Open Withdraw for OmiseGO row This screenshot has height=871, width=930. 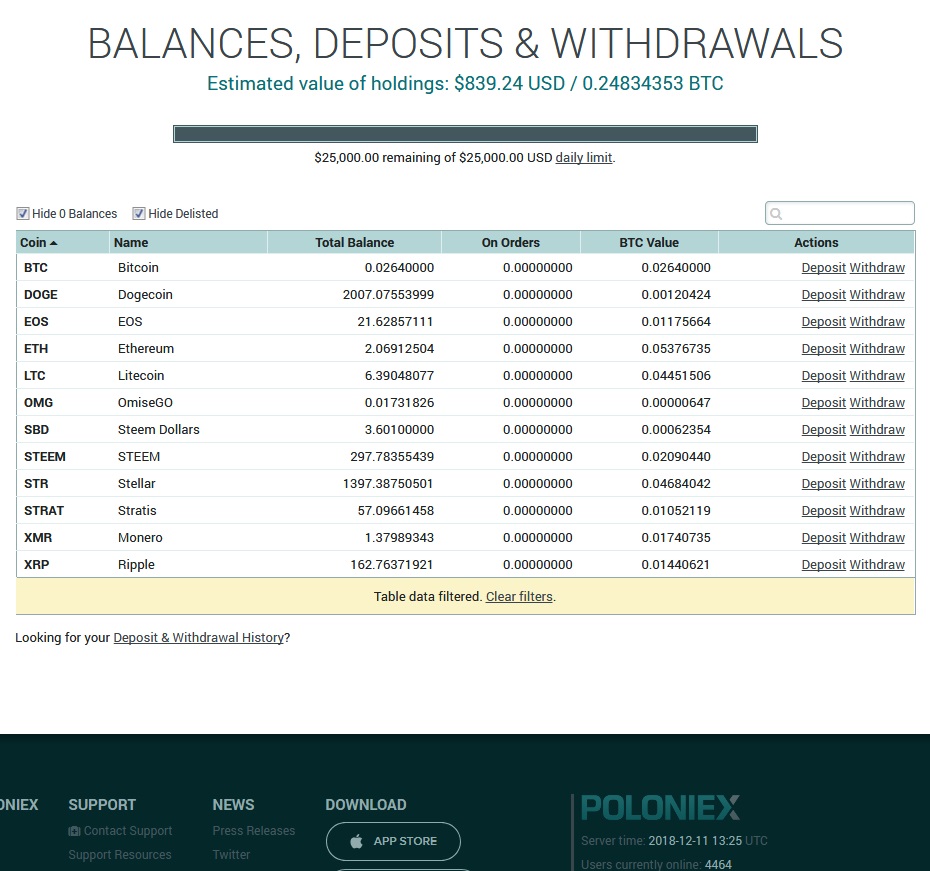pyautogui.click(x=877, y=403)
